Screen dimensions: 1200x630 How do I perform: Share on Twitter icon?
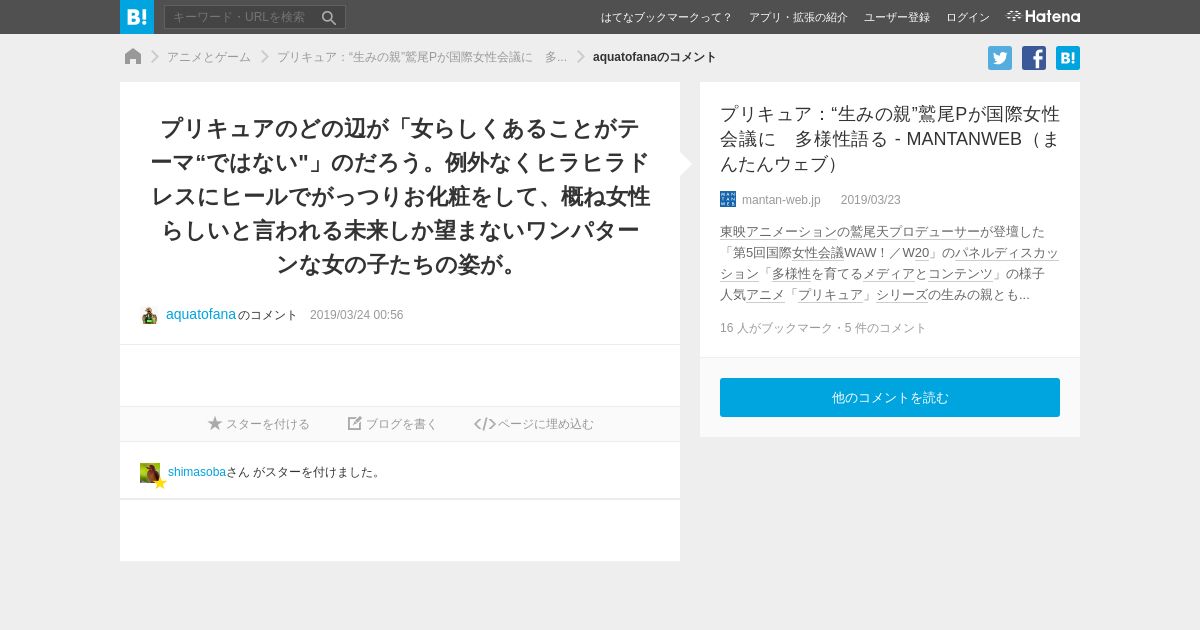tap(1000, 58)
